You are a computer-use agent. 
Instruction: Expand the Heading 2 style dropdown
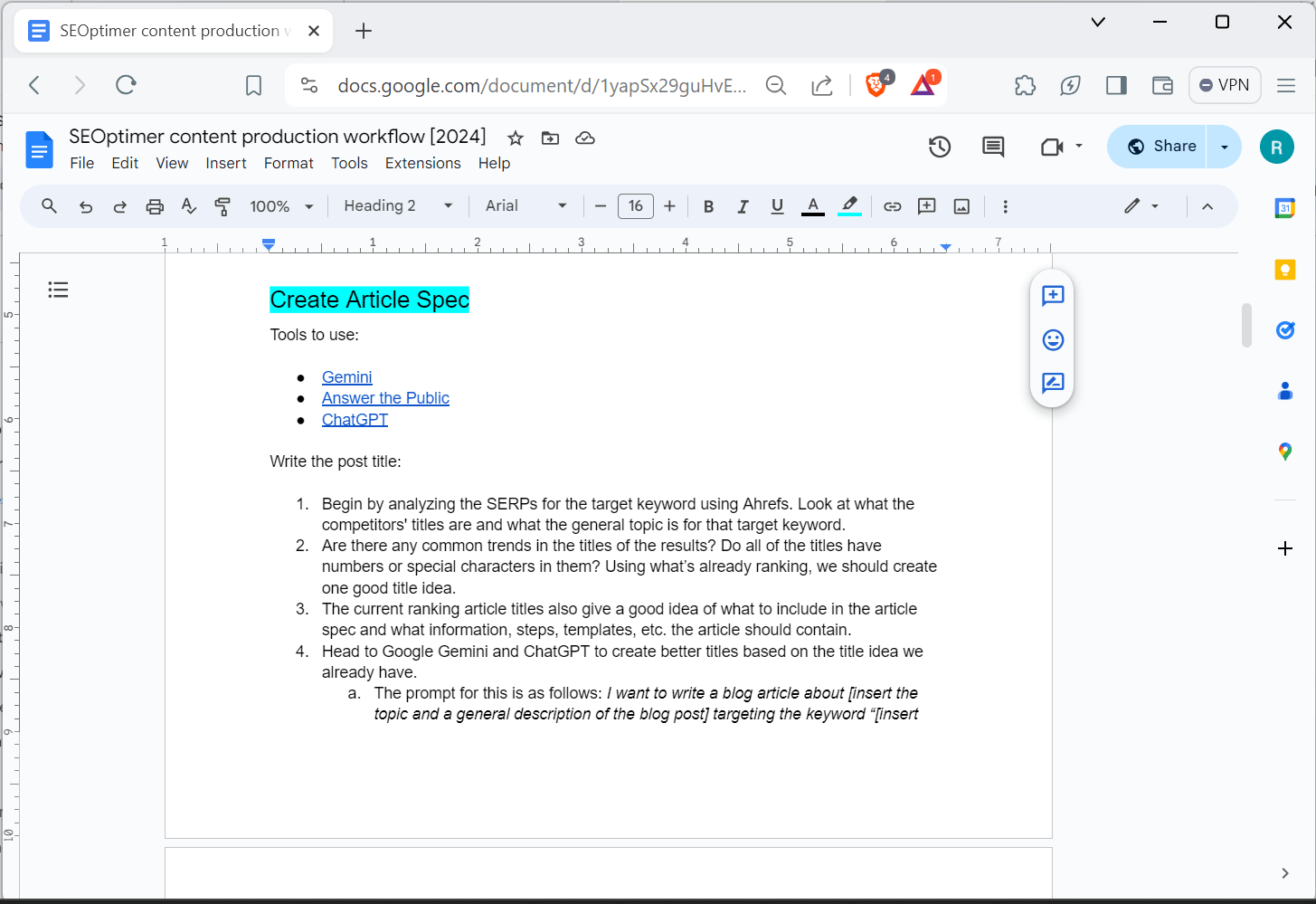tap(398, 206)
